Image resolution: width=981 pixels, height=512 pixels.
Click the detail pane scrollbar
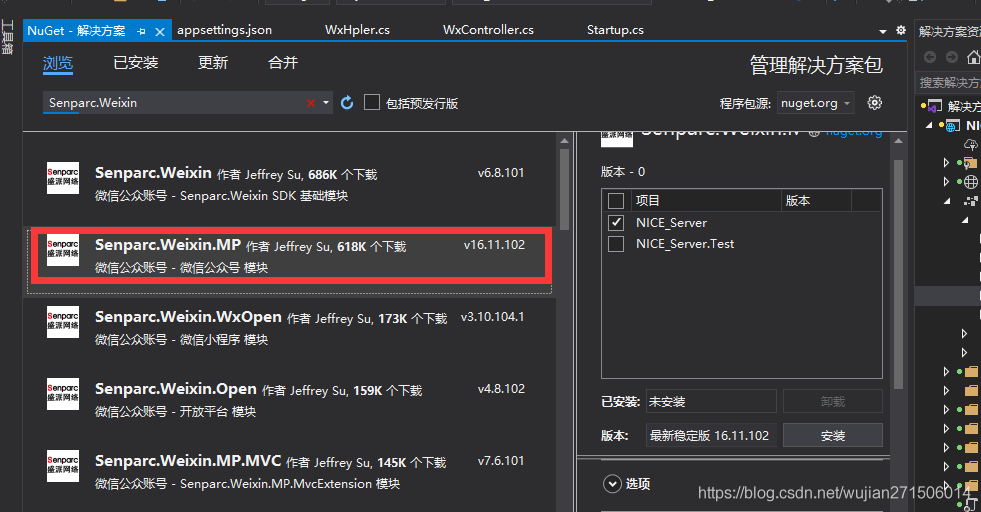898,274
